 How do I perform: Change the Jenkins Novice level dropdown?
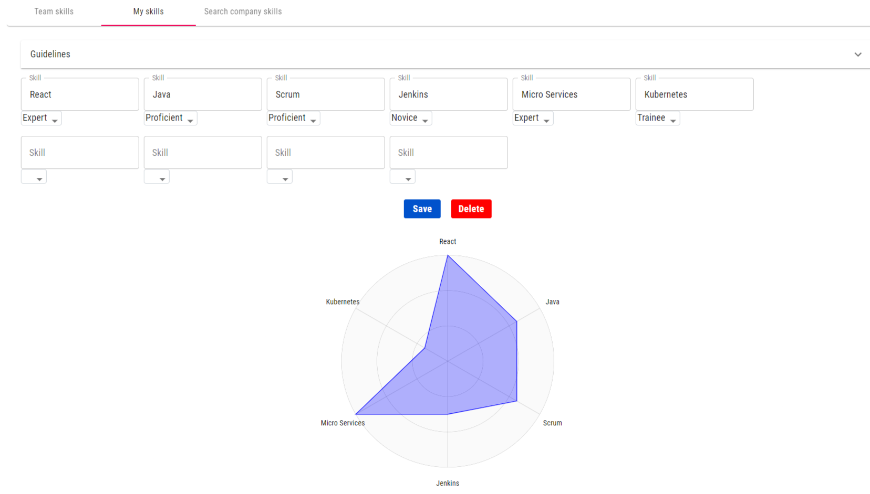click(x=411, y=119)
